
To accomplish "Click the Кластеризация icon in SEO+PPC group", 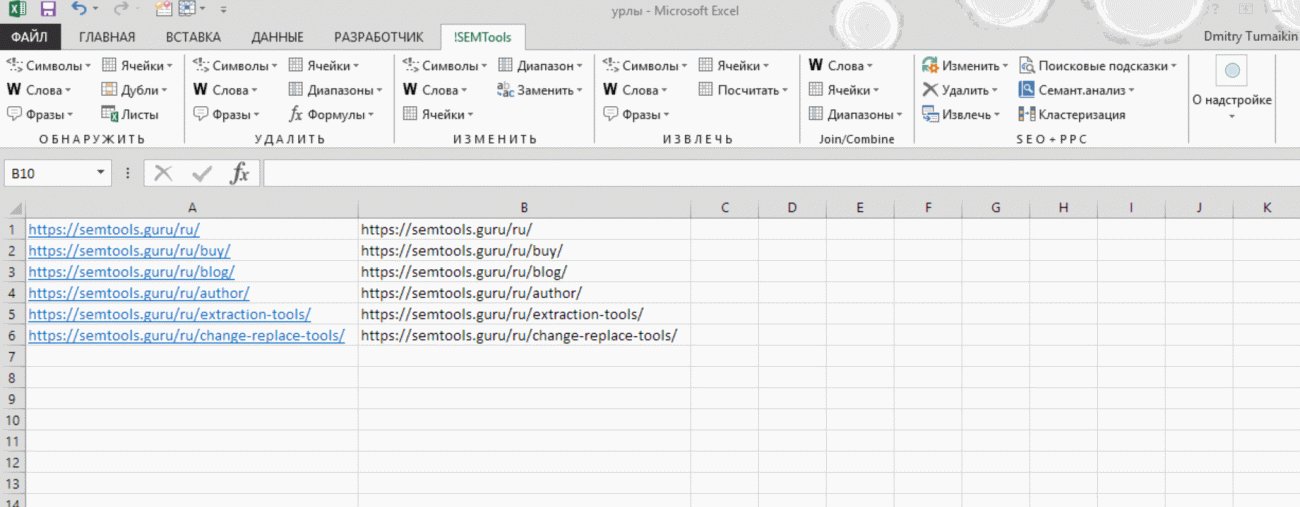I will tap(1026, 114).
